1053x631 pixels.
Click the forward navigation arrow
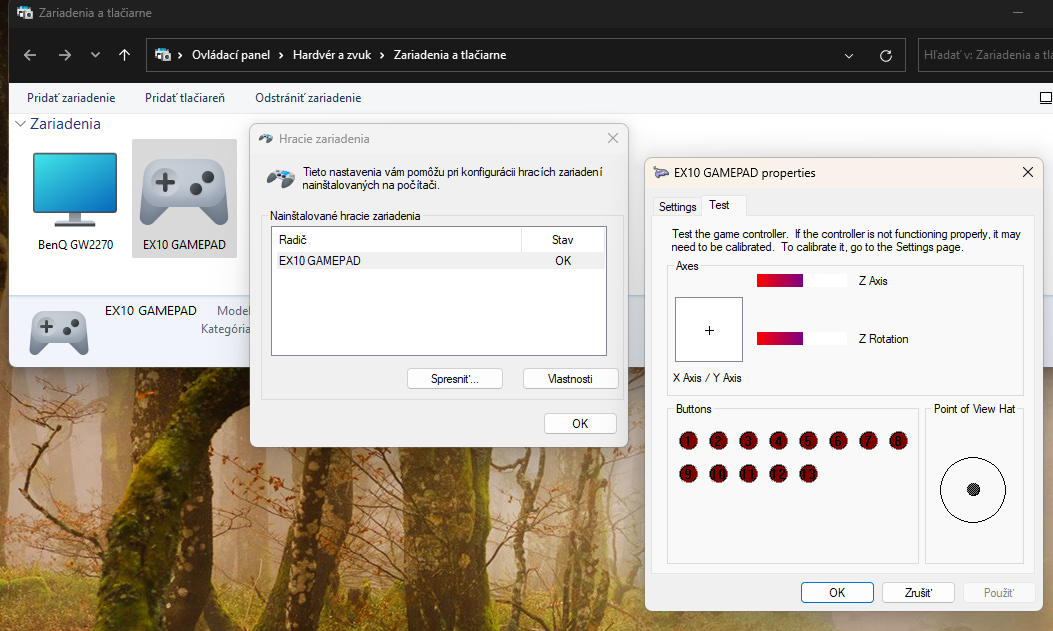pos(64,55)
